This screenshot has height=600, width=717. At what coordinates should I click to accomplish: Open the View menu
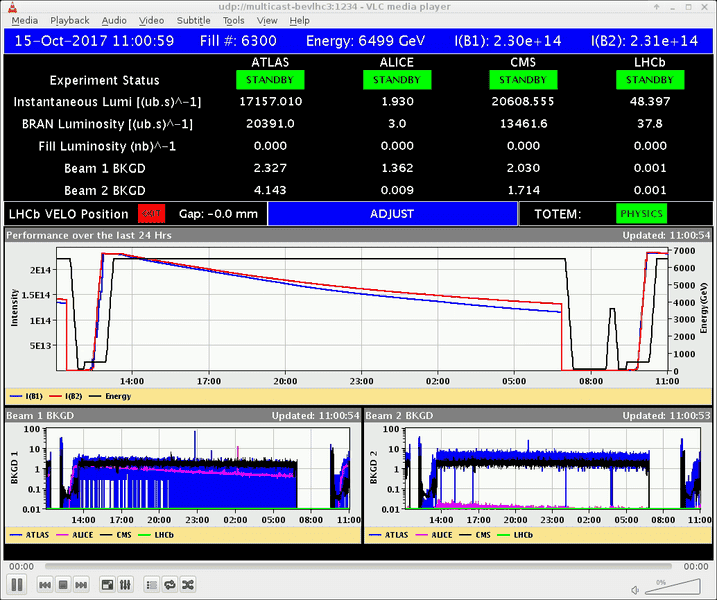tap(267, 21)
